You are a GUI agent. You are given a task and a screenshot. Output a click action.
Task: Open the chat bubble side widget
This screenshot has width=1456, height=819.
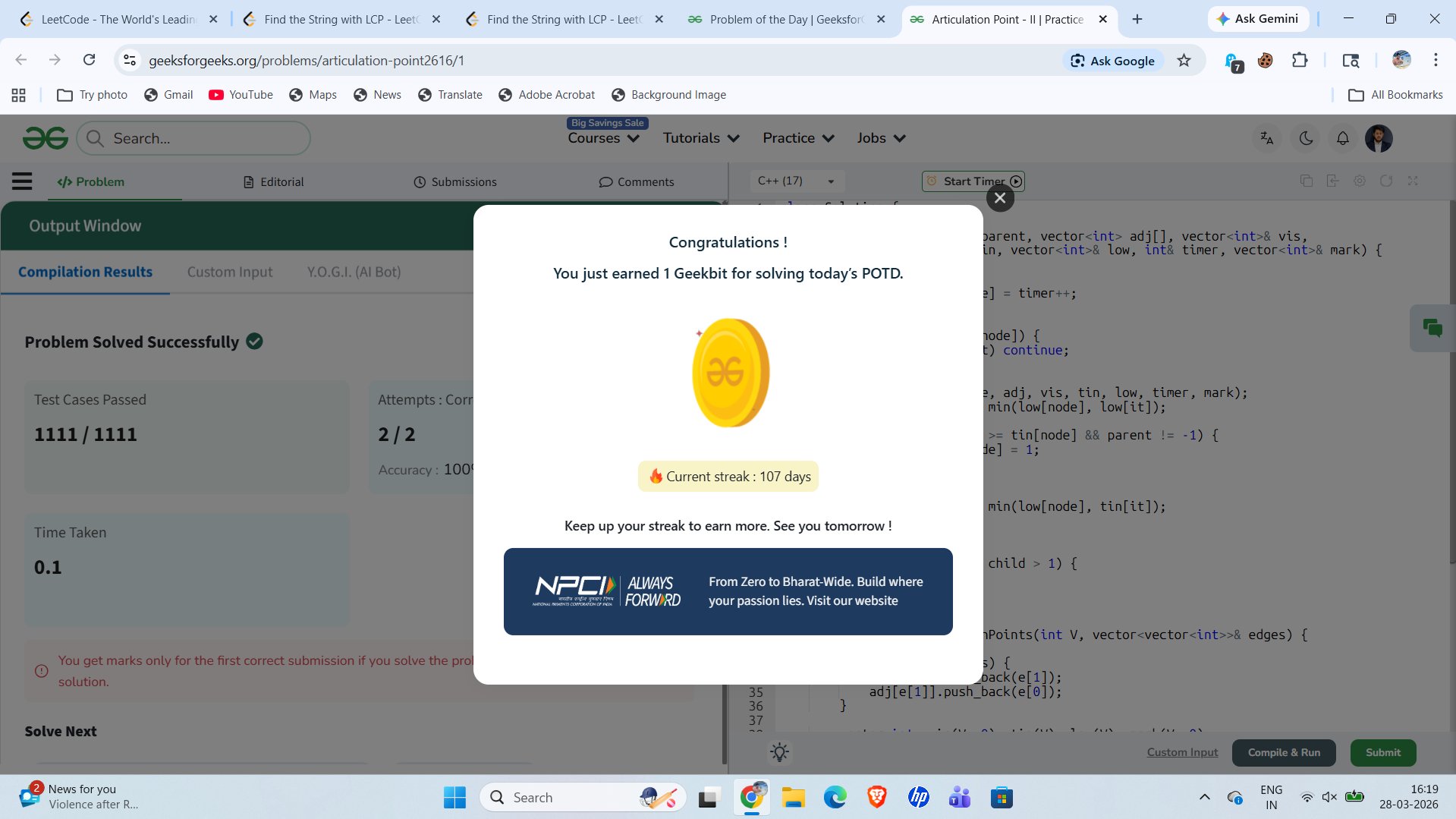pos(1432,328)
